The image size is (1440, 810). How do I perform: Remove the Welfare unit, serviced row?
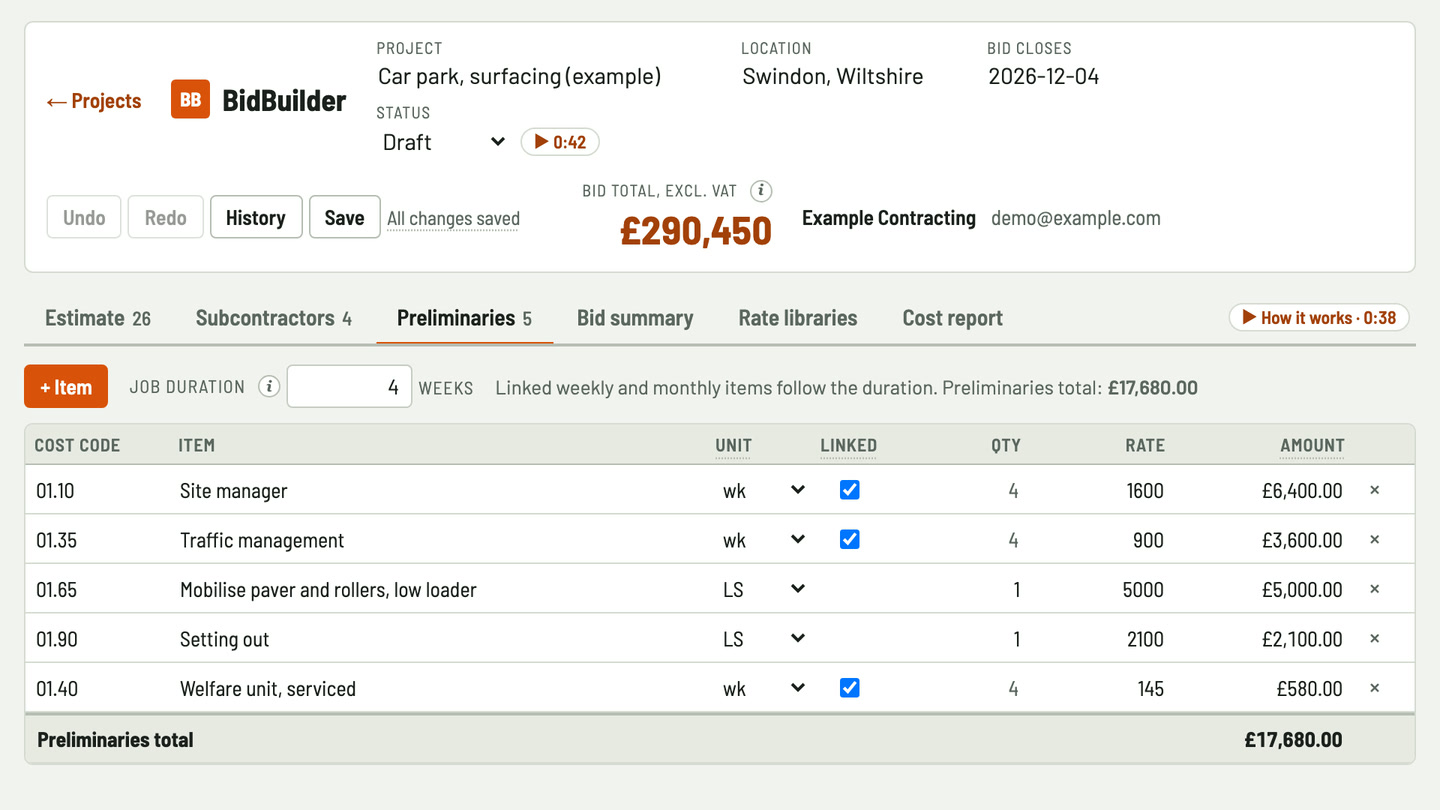[1374, 688]
